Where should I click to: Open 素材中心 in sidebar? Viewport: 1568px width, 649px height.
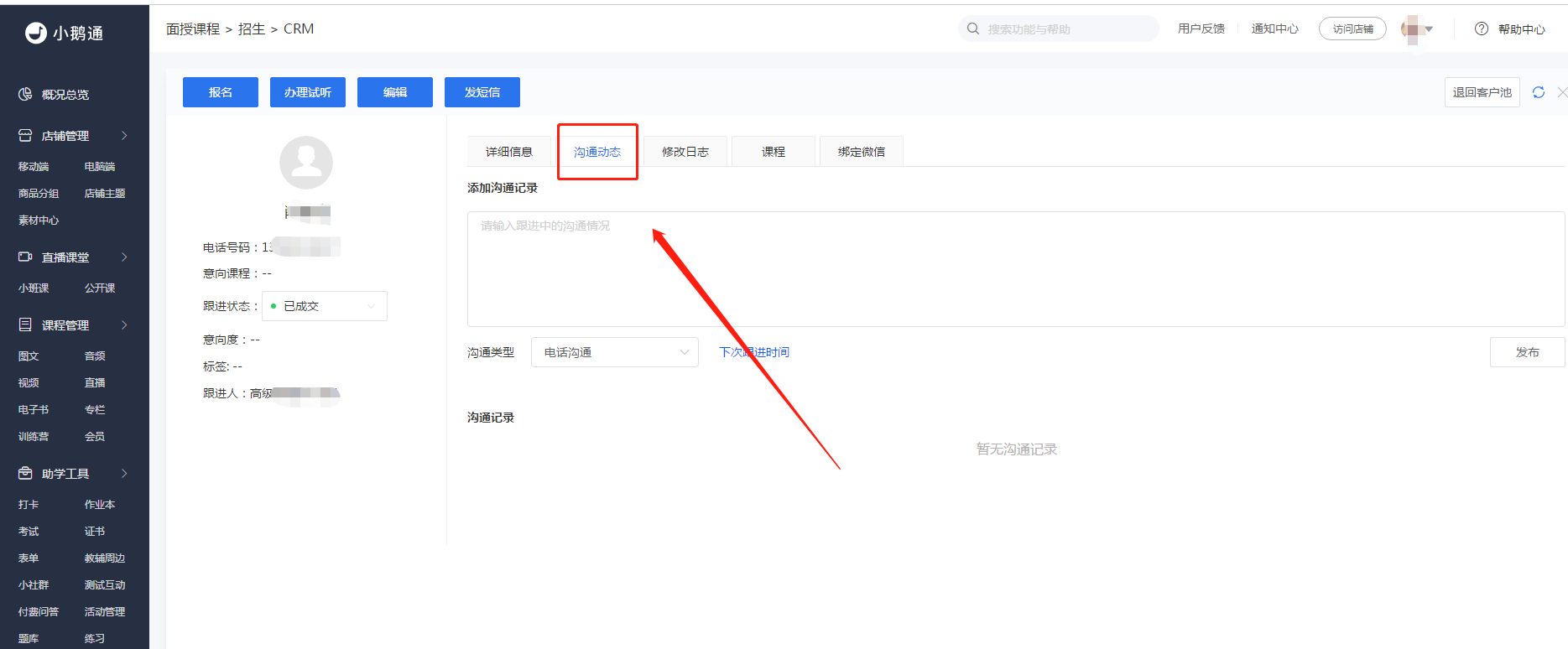(x=39, y=221)
